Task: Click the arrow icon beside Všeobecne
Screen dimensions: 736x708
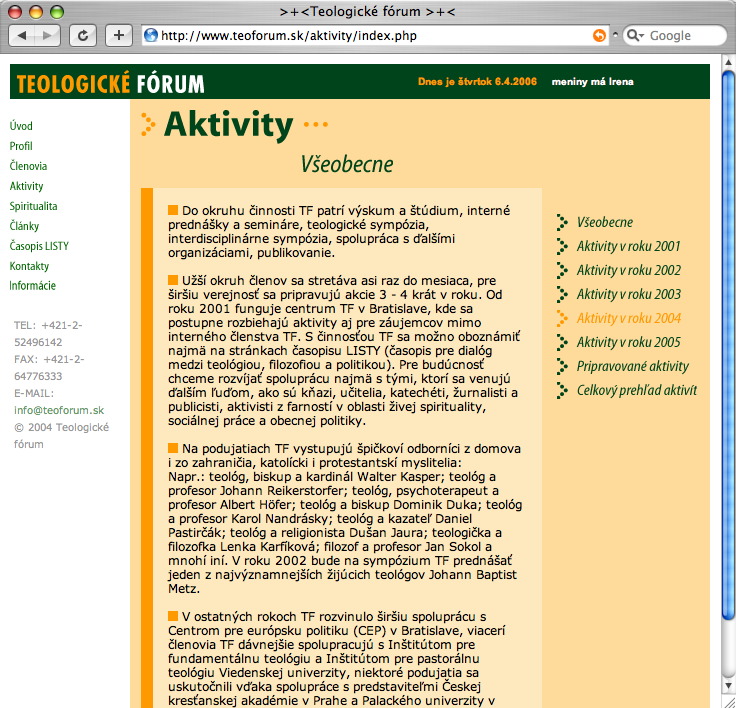Action: click(562, 223)
